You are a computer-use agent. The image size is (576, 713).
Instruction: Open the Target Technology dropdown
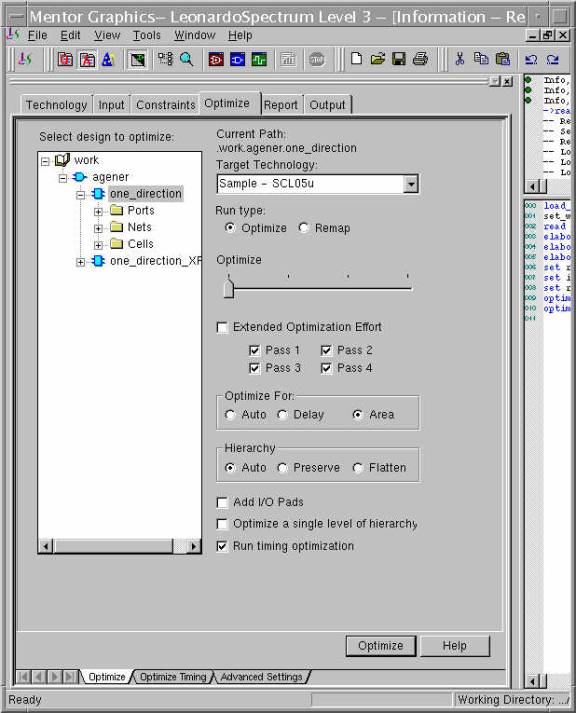[x=411, y=184]
